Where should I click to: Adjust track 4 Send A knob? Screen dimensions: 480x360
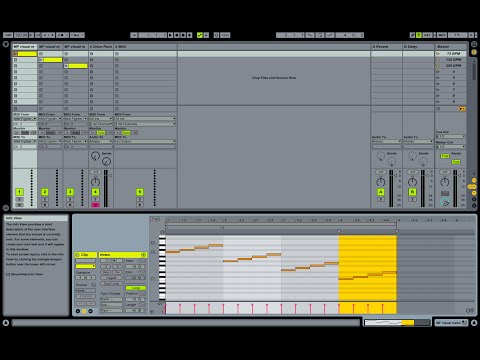[x=95, y=156]
